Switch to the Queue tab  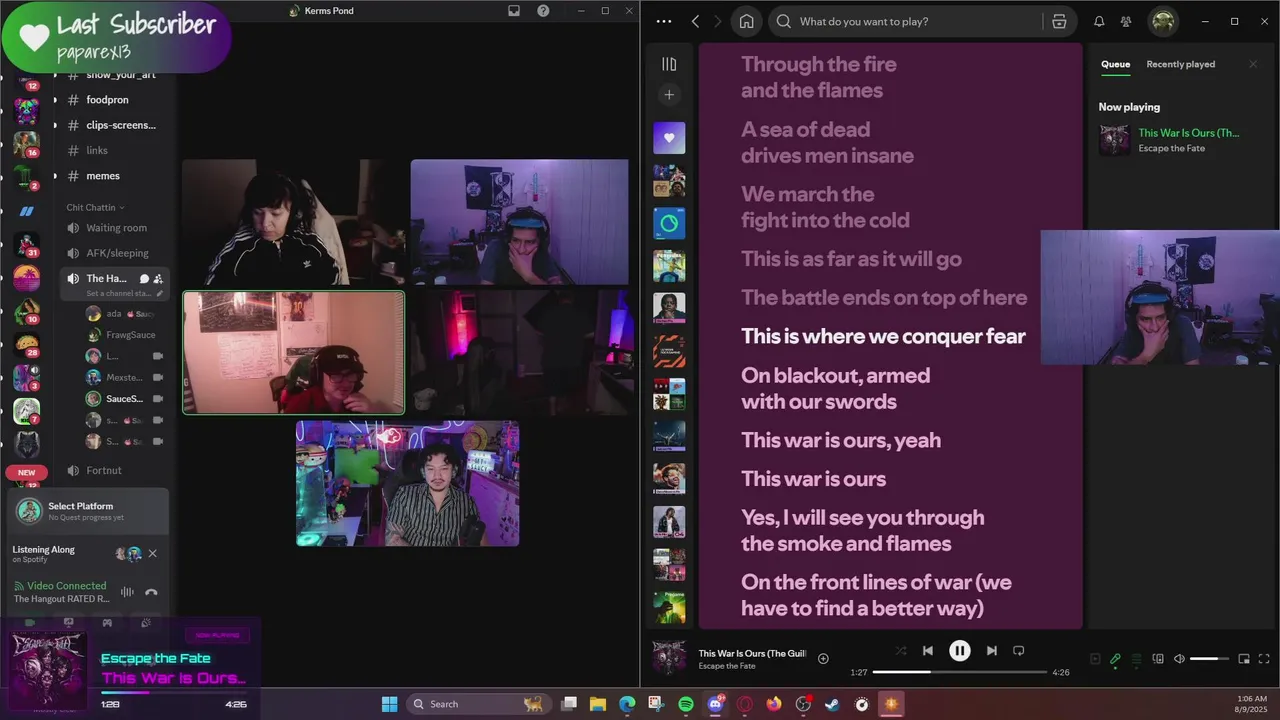1115,64
